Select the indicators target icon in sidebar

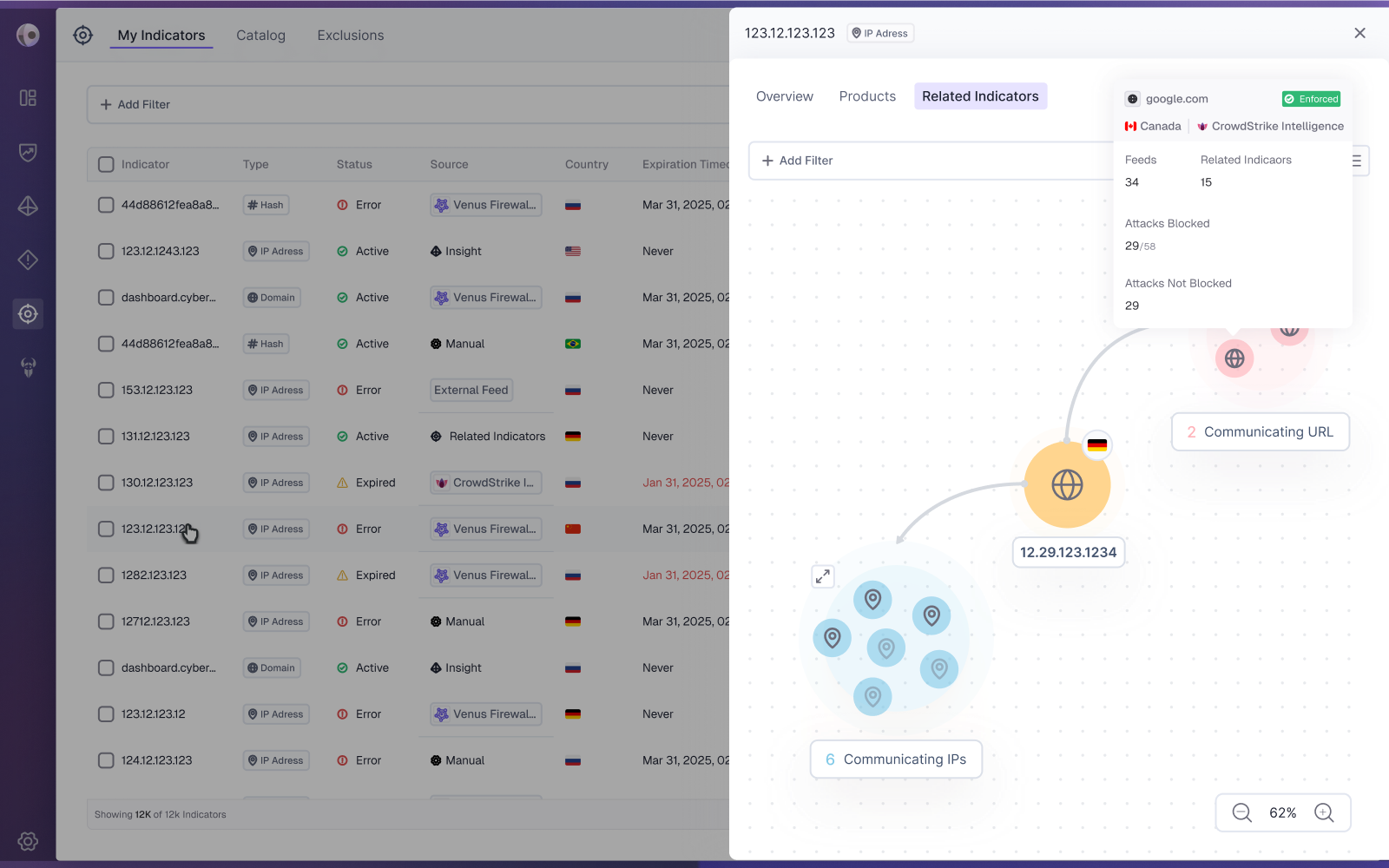[x=28, y=313]
